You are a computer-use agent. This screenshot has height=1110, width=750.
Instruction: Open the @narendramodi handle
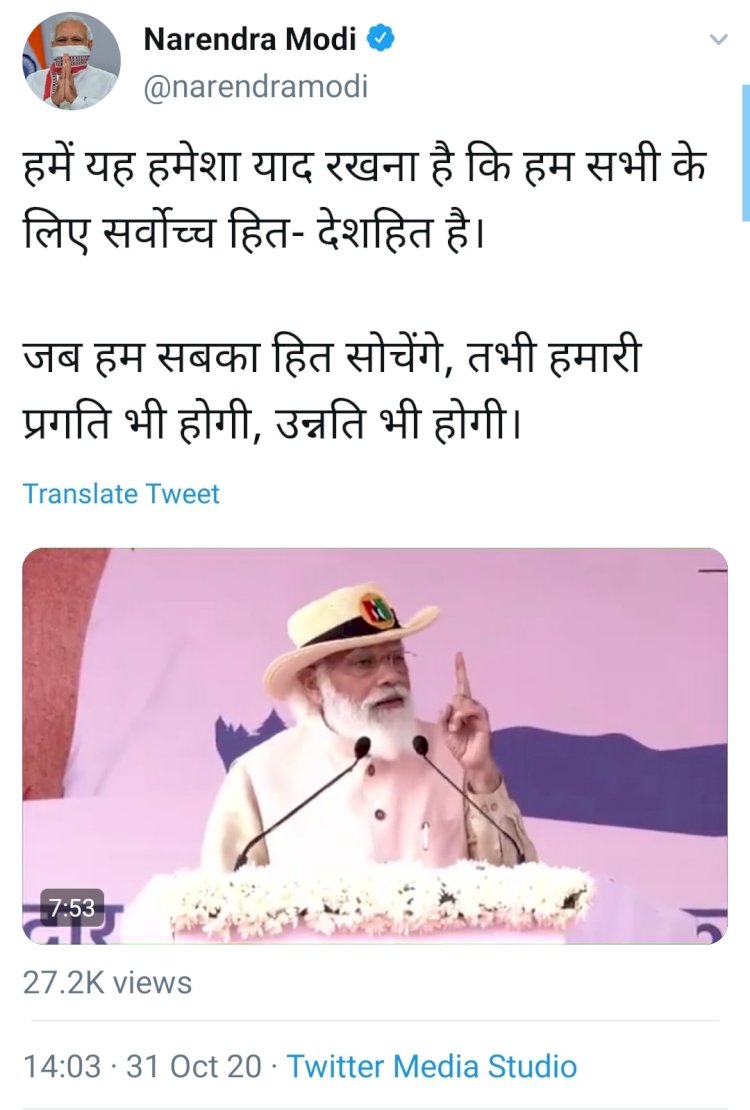point(256,87)
